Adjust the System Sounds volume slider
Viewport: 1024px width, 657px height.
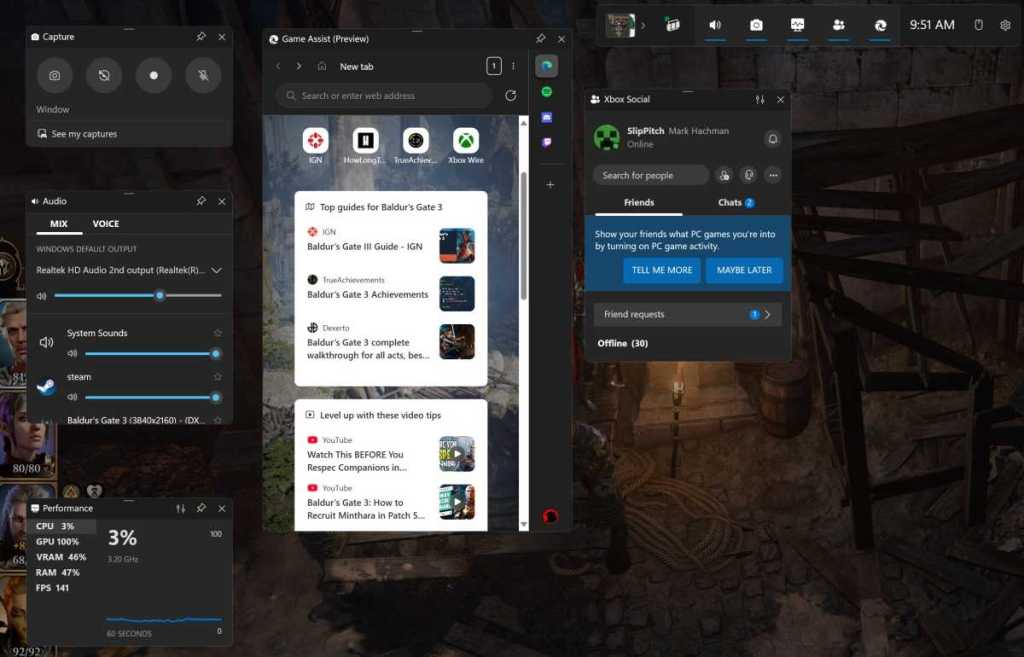coord(150,353)
